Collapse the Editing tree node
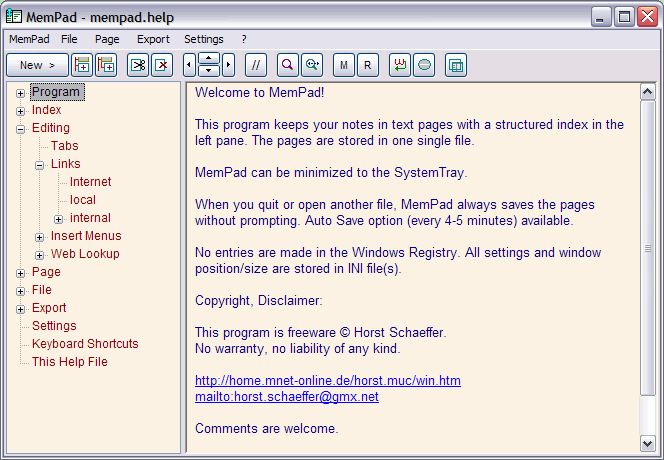Image resolution: width=664 pixels, height=460 pixels. [20, 129]
